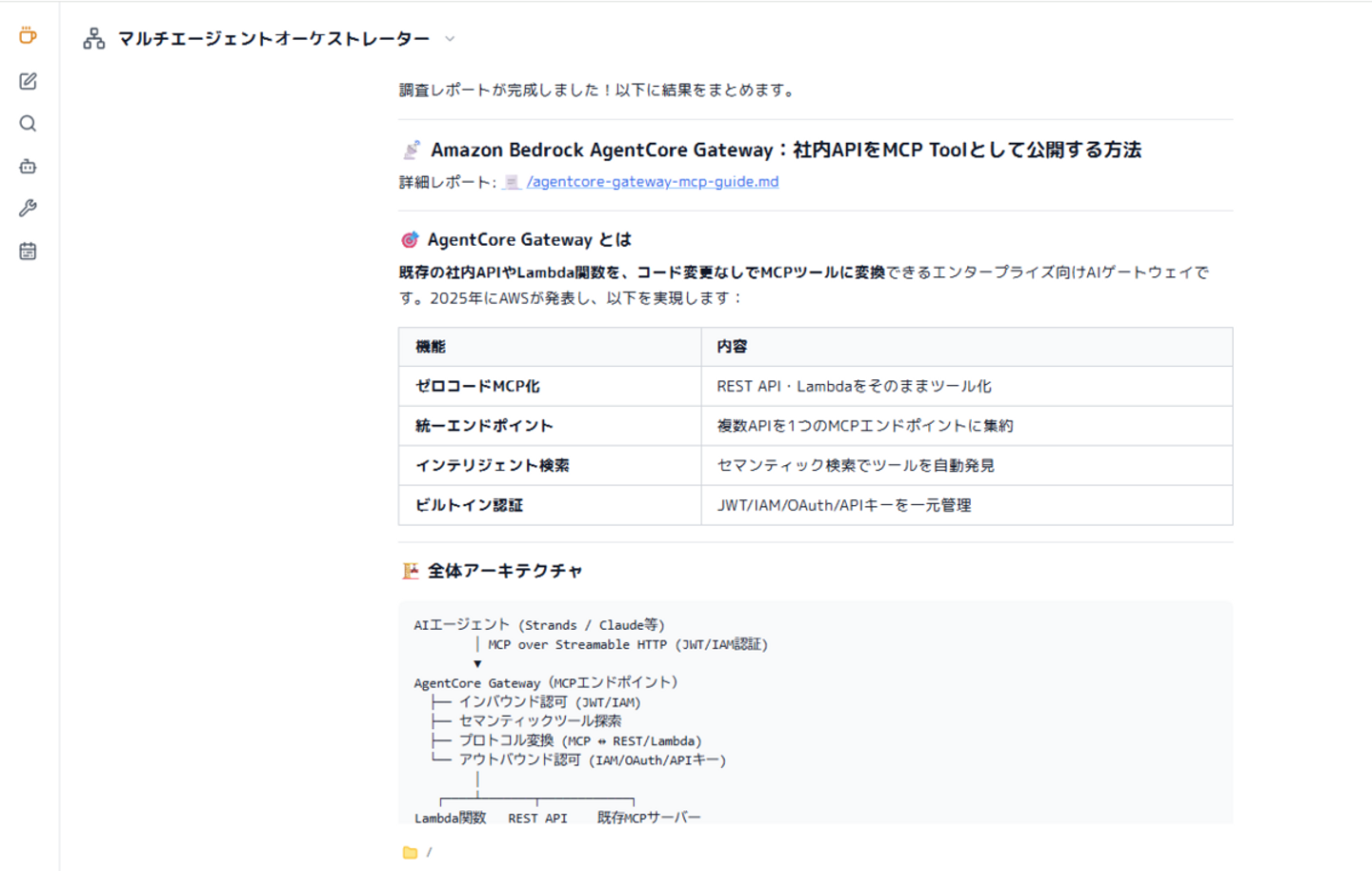
Task: Start a new chat with the pencil icon
Action: click(28, 81)
